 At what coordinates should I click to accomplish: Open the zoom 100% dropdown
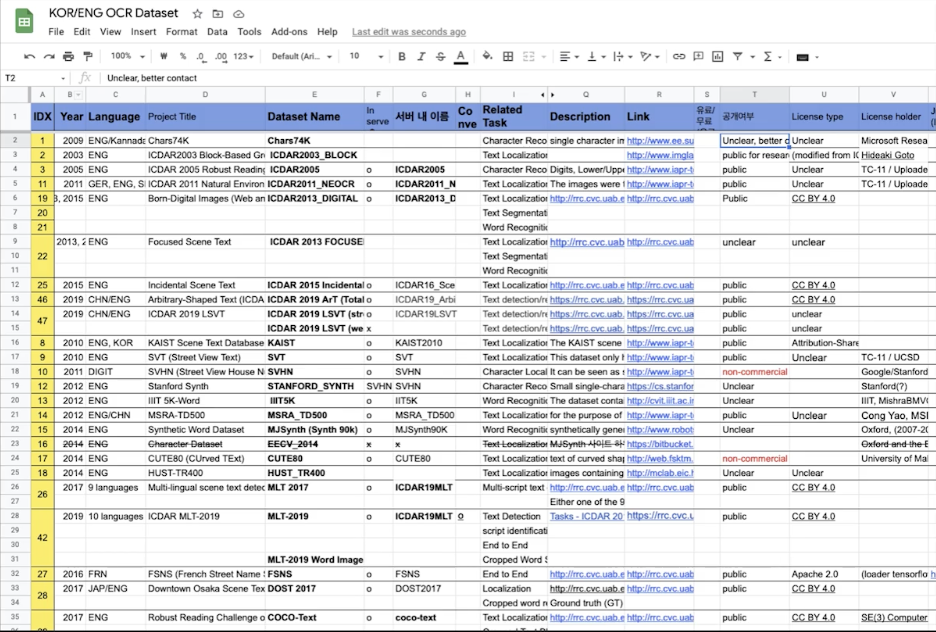(x=127, y=56)
